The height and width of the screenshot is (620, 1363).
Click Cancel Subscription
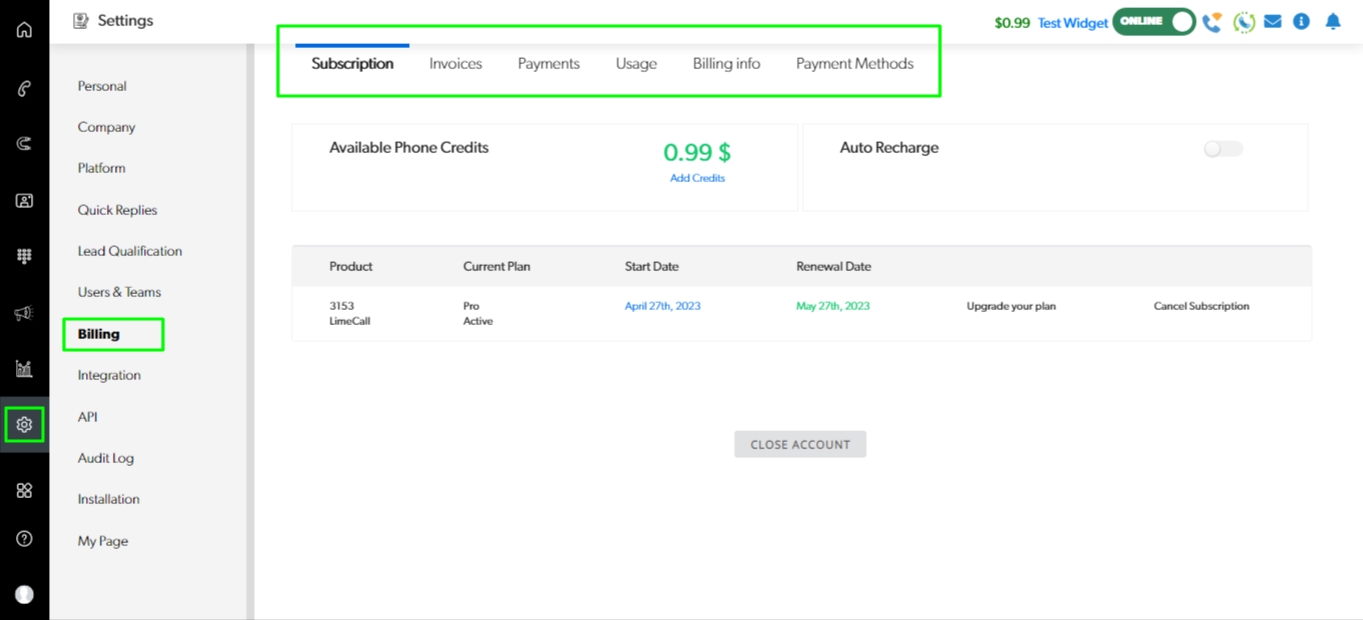tap(1201, 306)
